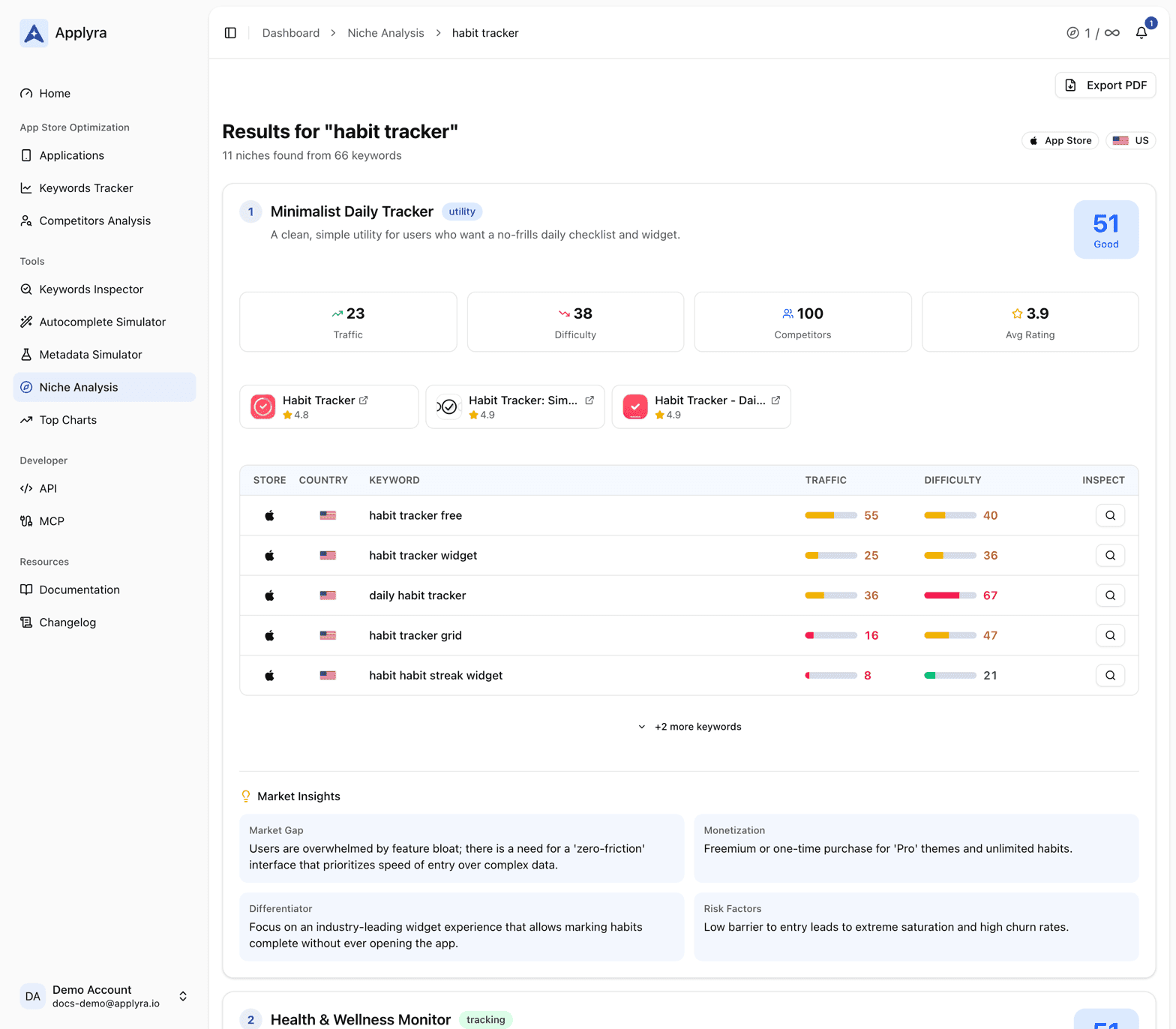Screen dimensions: 1176x1029
Task: Click the Traffic 23 stat card
Action: pyautogui.click(x=348, y=322)
